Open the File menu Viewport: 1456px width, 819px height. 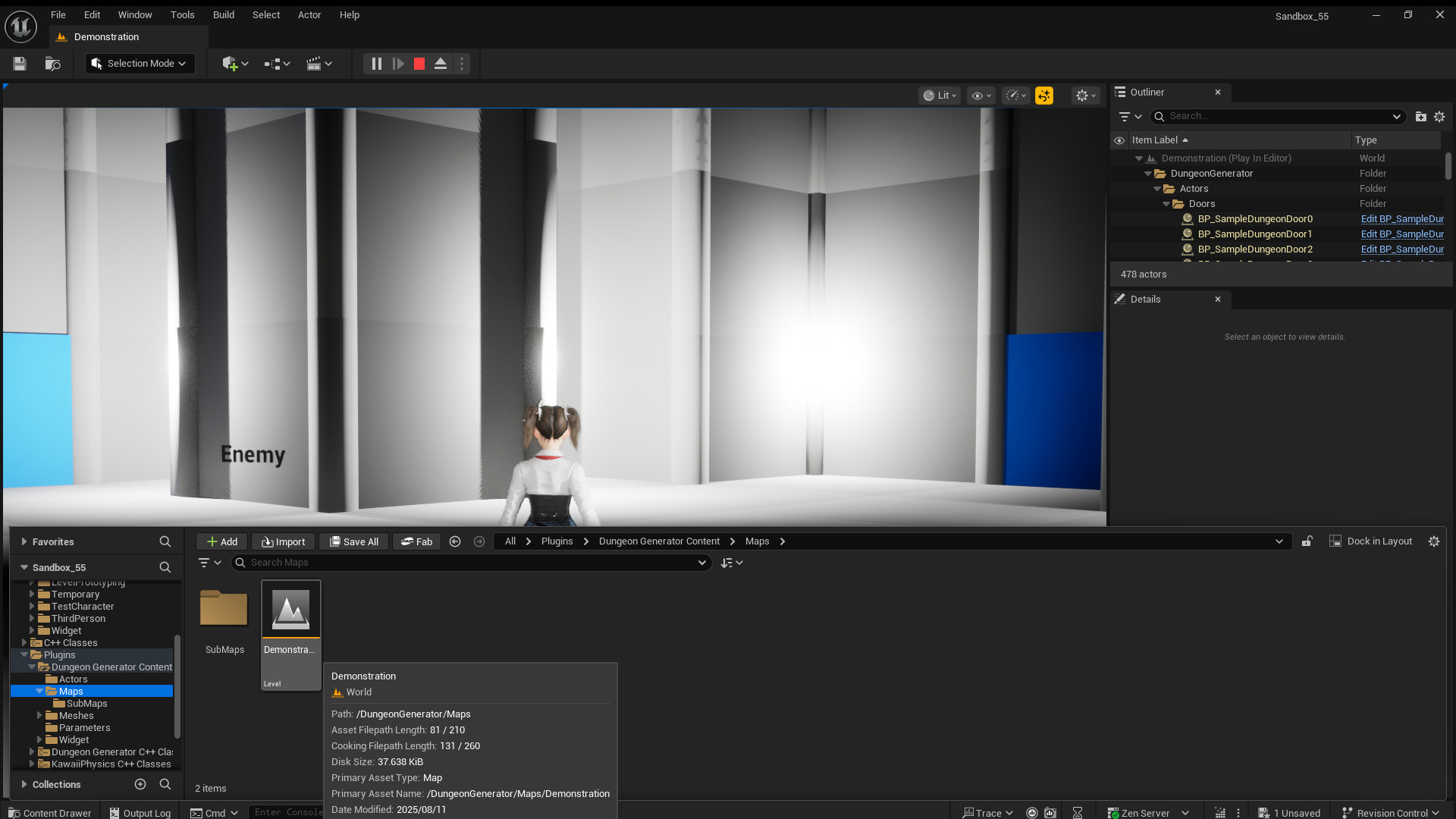tap(58, 15)
